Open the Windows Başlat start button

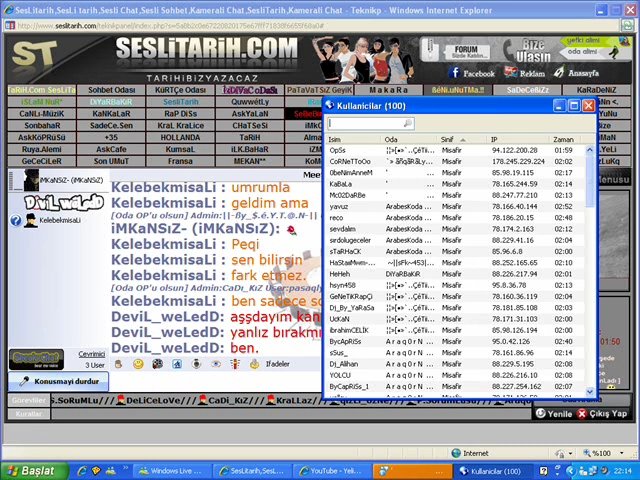pos(34,471)
